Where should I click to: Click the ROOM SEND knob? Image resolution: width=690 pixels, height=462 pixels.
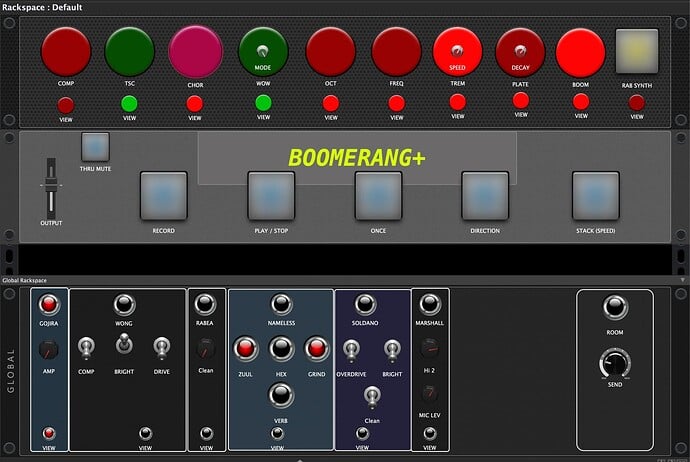click(615, 363)
